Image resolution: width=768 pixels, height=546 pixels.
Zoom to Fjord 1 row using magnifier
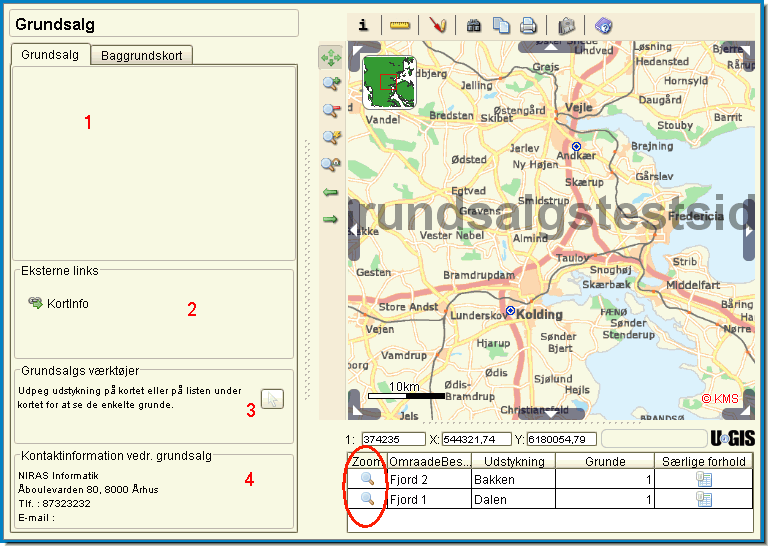(367, 499)
